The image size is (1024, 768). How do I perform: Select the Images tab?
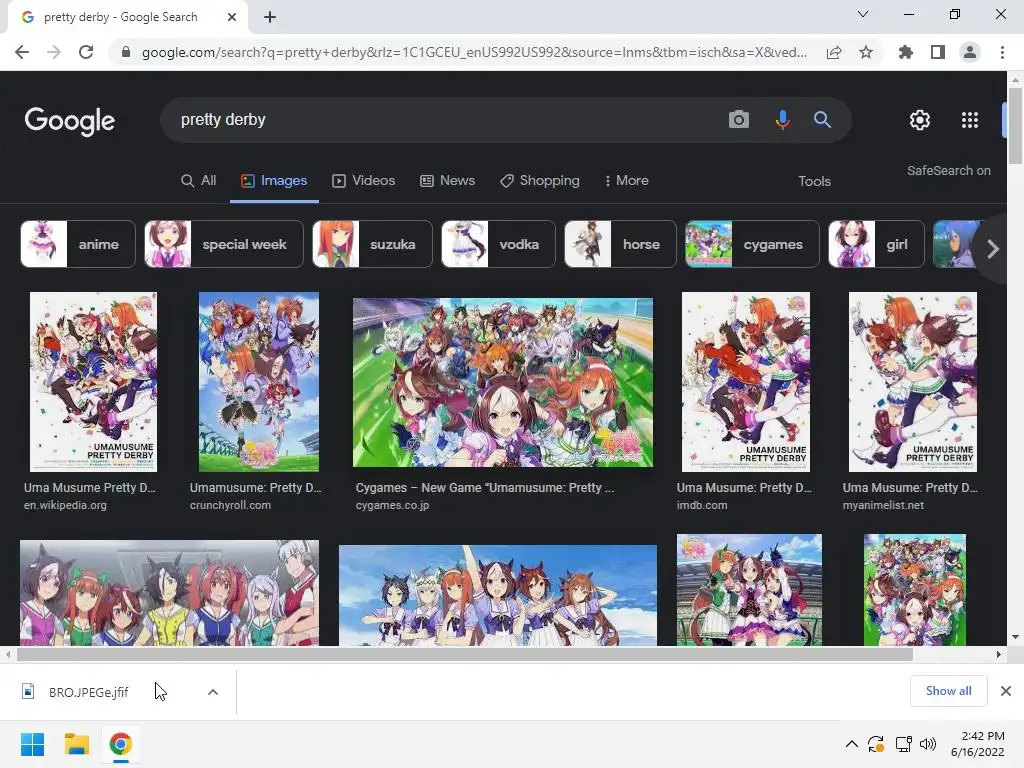274,181
